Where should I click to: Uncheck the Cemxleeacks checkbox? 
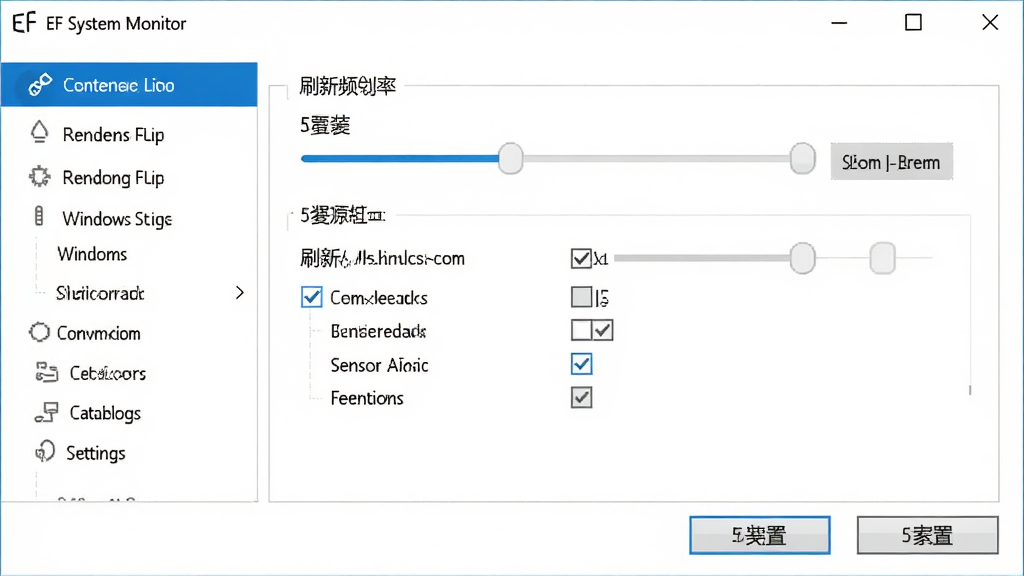coord(312,297)
